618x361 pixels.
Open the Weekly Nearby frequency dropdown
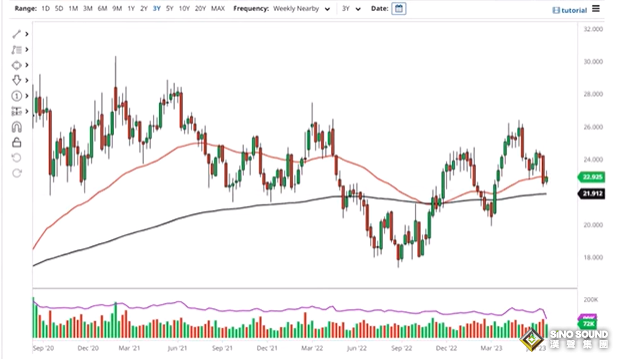tap(302, 9)
